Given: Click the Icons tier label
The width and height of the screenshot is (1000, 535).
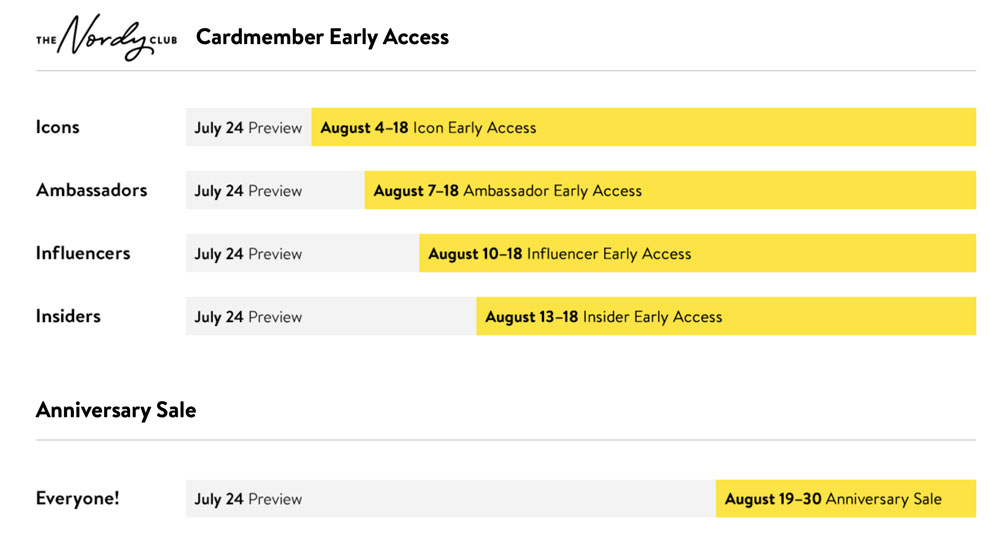Looking at the screenshot, I should 57,127.
